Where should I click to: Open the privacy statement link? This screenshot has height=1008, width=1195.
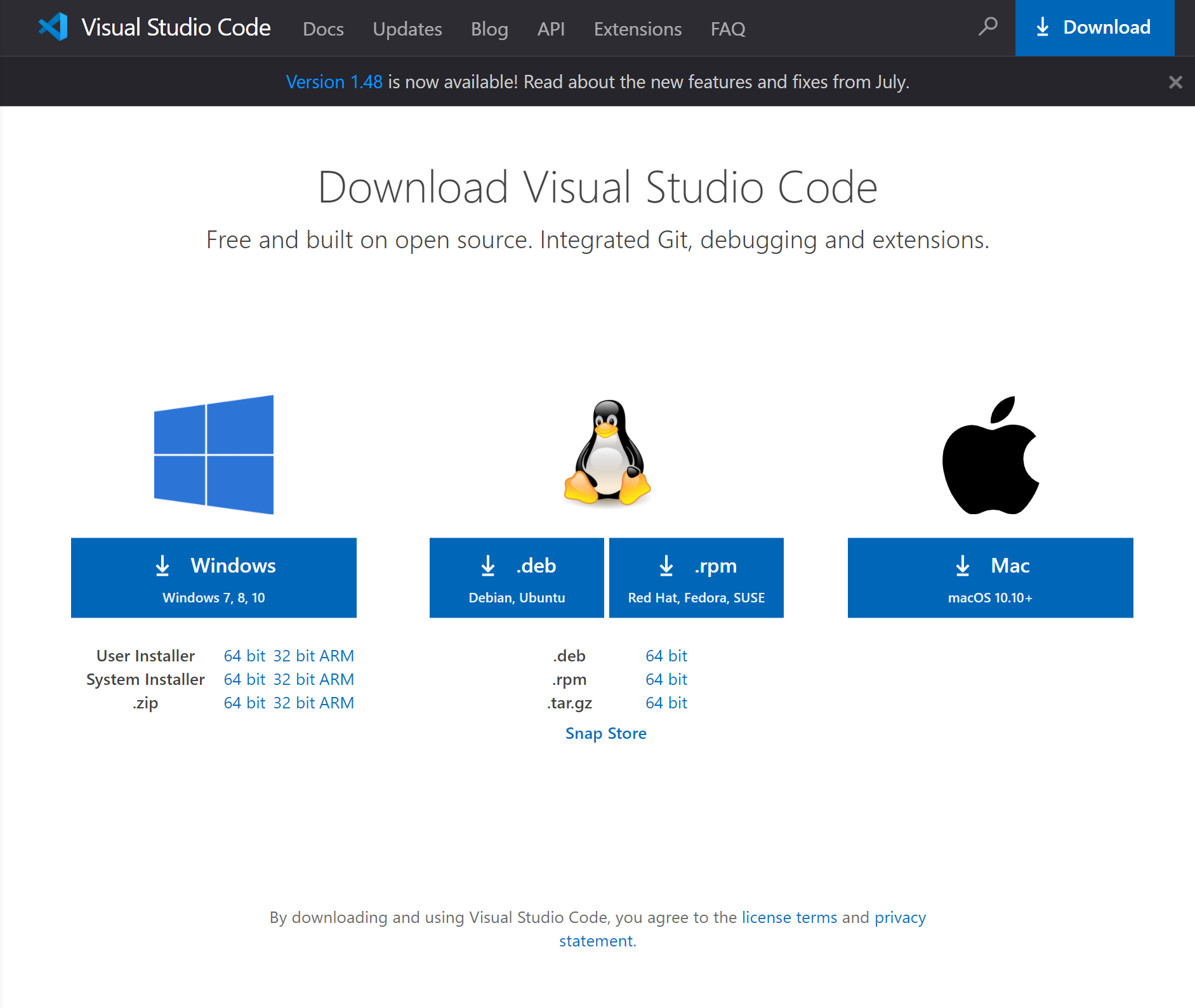click(901, 917)
